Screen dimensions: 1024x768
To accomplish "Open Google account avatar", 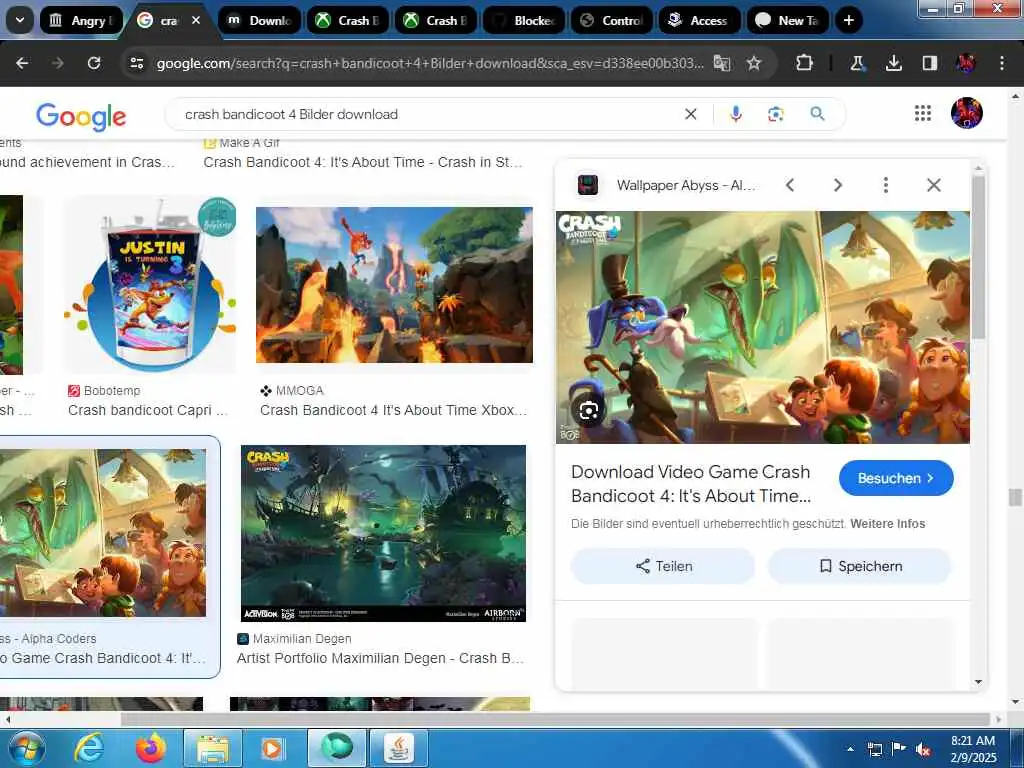I will click(967, 113).
